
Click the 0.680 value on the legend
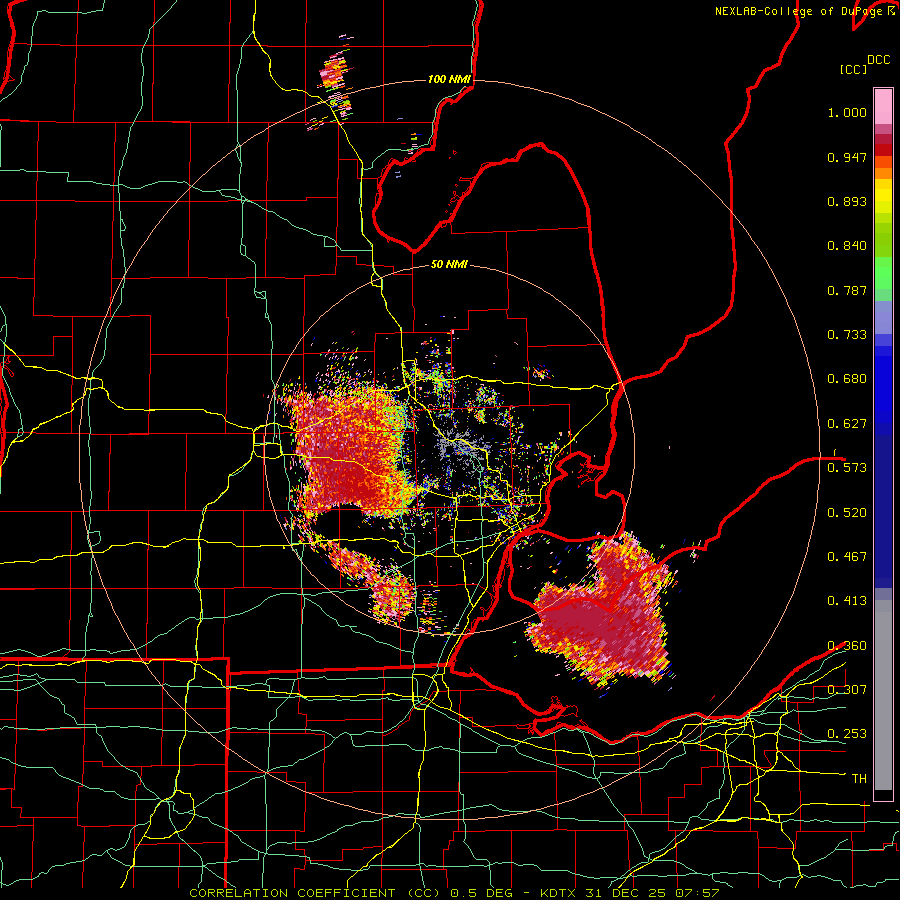tap(847, 379)
